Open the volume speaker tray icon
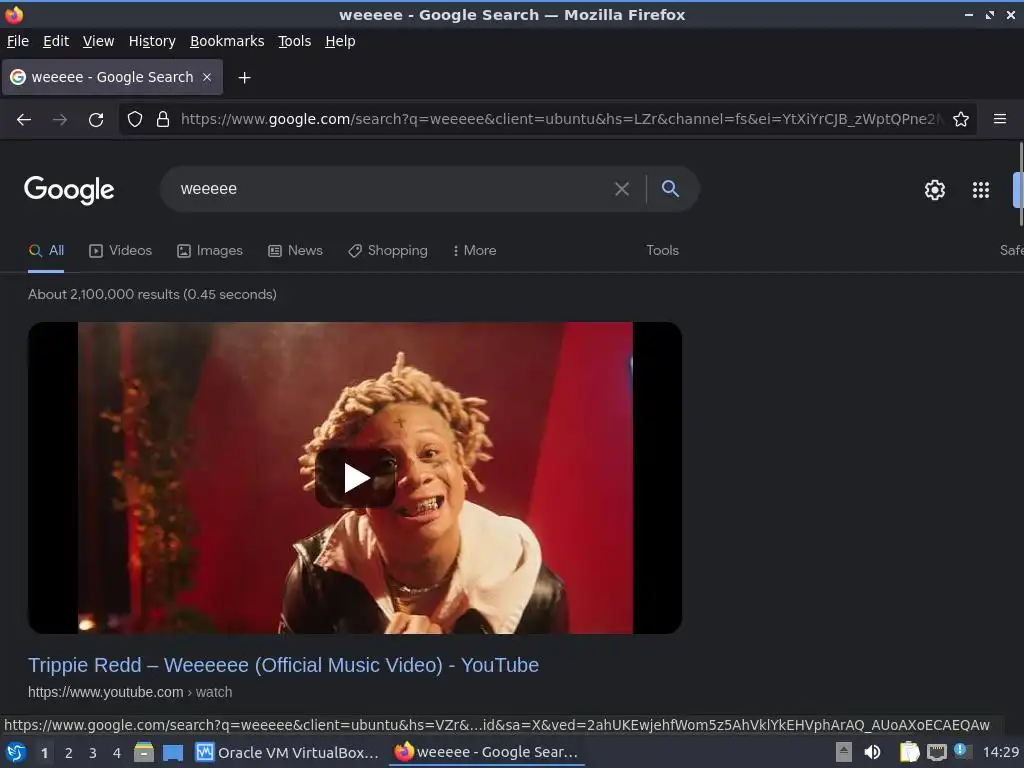Viewport: 1024px width, 768px height. coord(872,753)
